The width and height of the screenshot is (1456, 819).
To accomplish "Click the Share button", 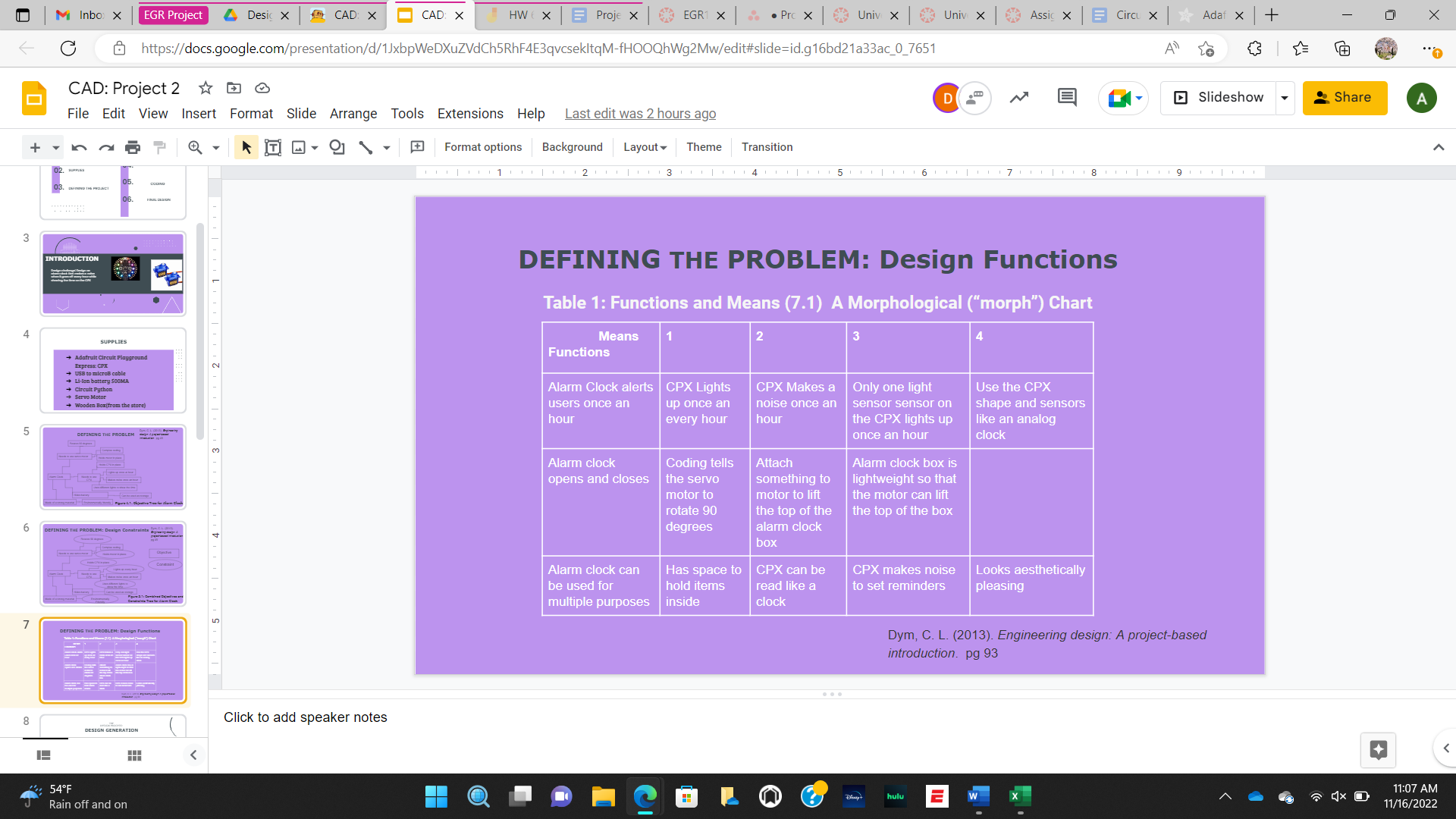I will tap(1344, 97).
